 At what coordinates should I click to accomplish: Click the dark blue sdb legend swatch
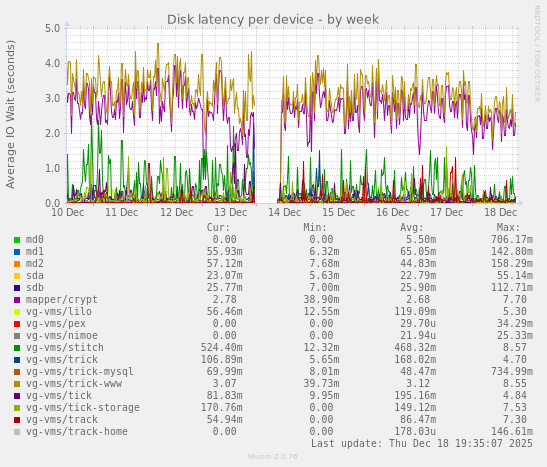17,288
